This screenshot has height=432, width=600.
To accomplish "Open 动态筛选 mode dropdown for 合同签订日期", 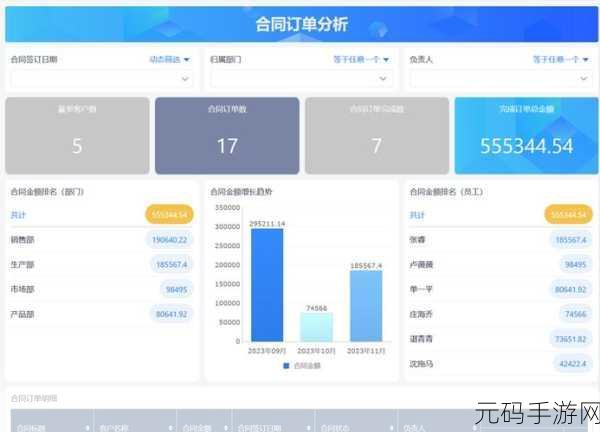I will pyautogui.click(x=169, y=59).
